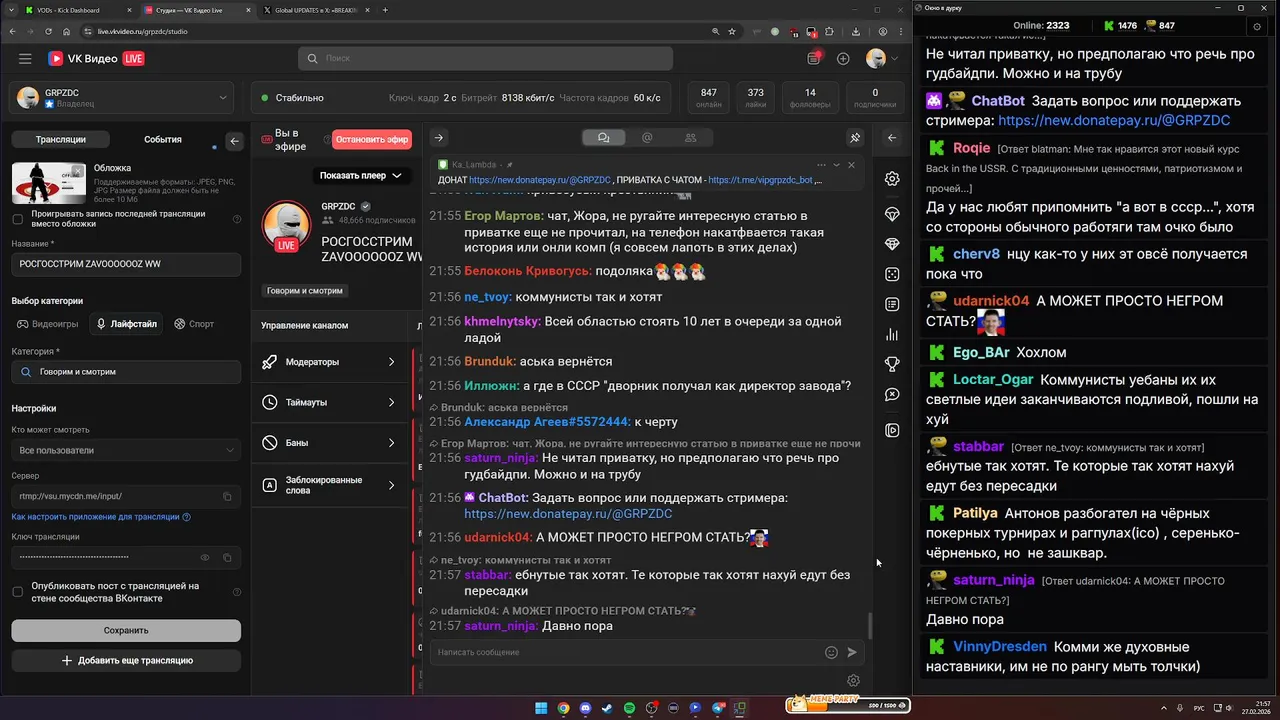
Task: Close the pinned Ka_Lambda message
Action: coord(851,165)
